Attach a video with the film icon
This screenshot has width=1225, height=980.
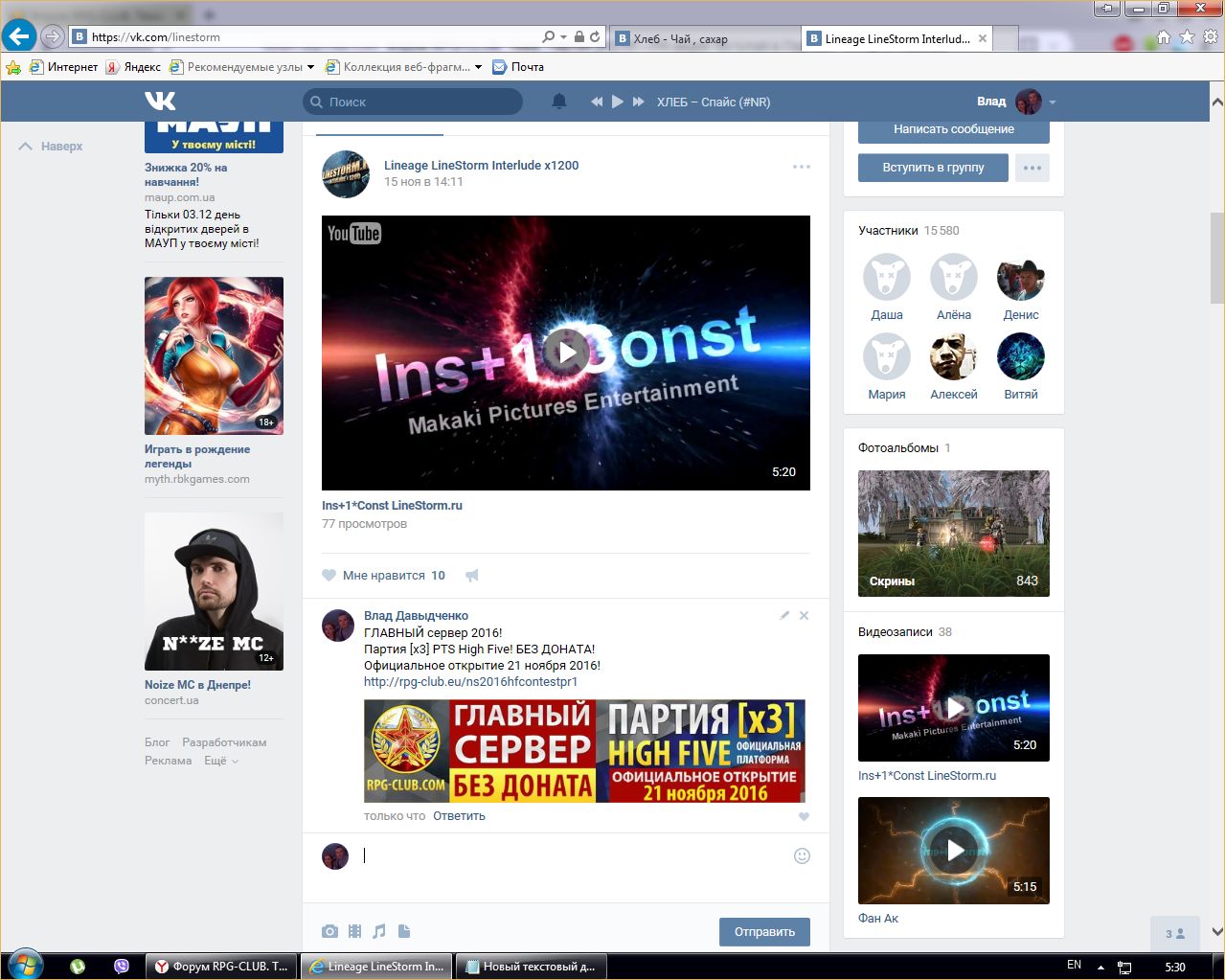tap(355, 931)
